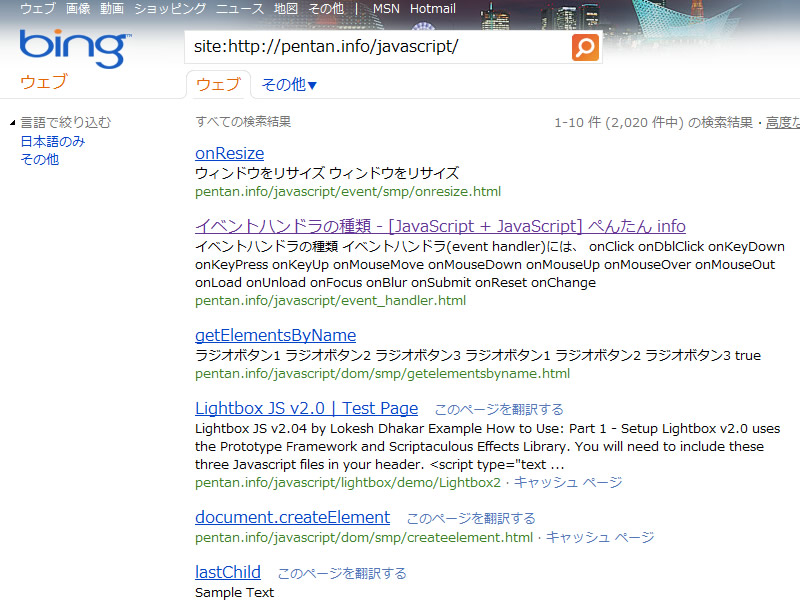Translate the lastChild result page
800x600 pixels.
coord(342,573)
